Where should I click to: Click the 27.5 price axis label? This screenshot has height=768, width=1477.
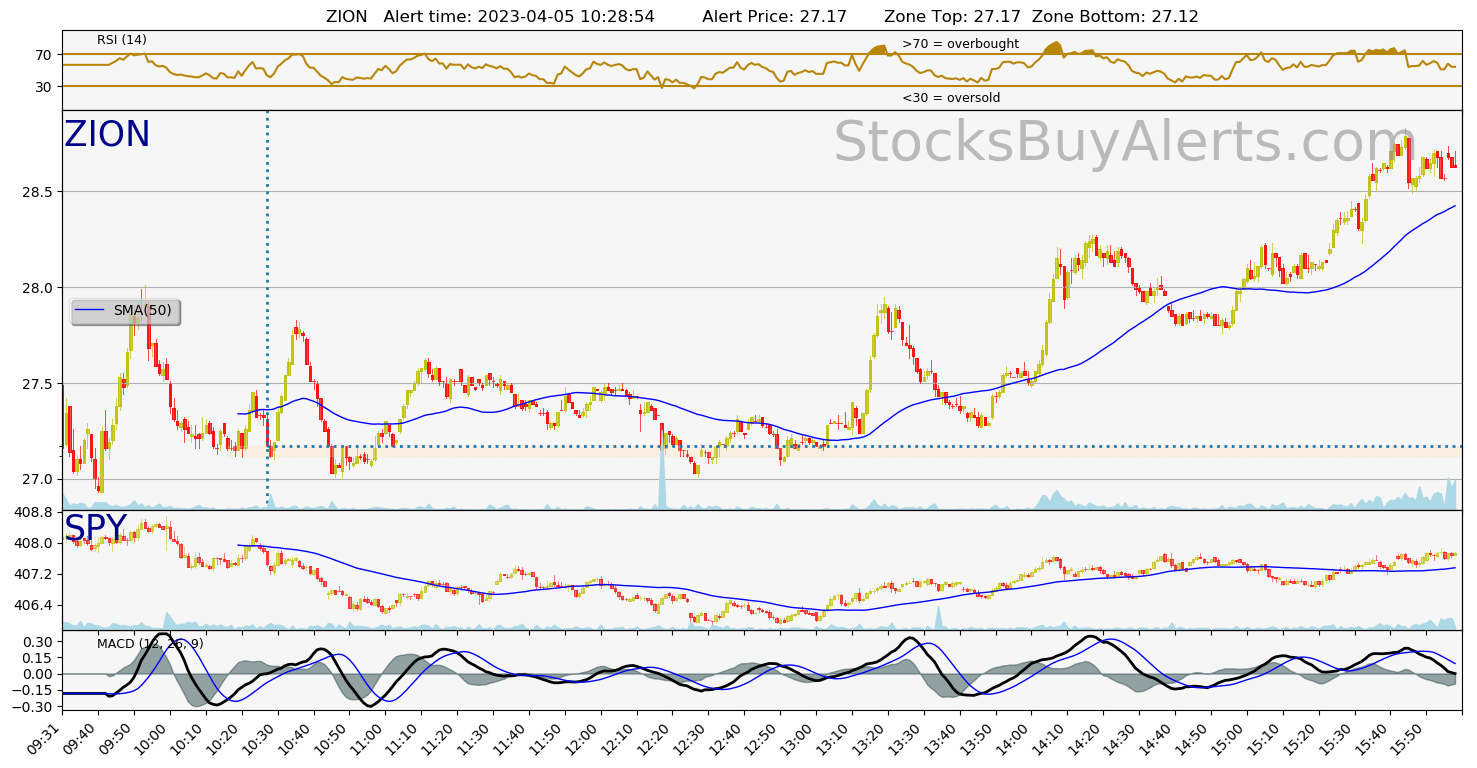point(38,384)
